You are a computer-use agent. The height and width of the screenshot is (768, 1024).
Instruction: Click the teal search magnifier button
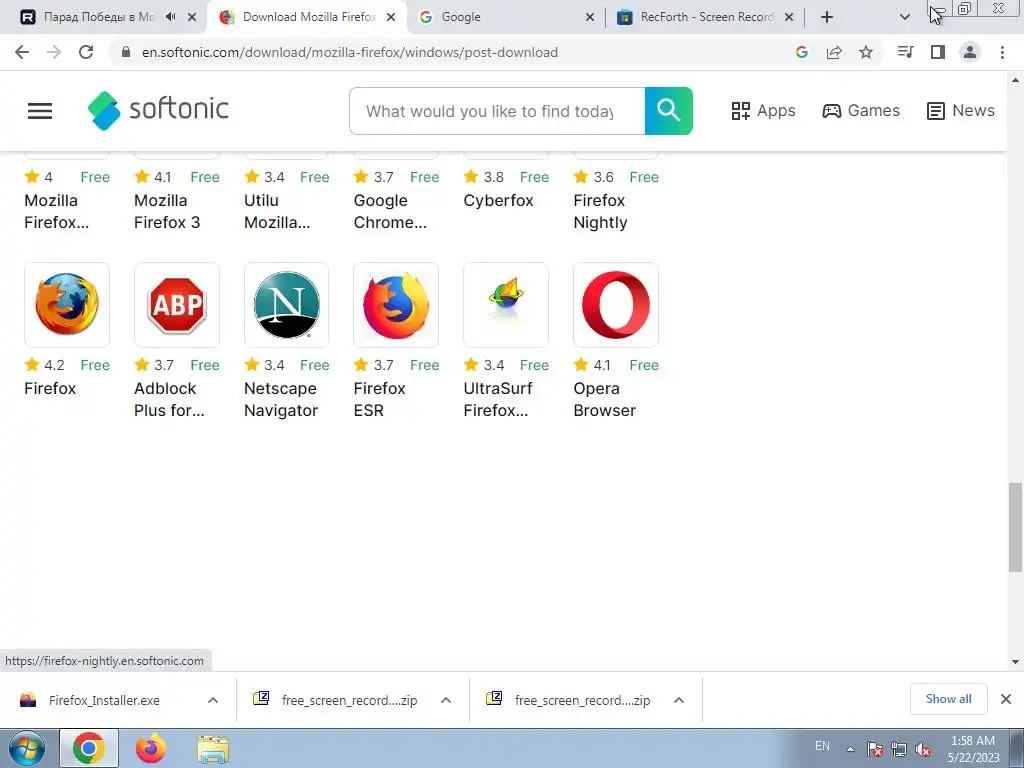point(668,110)
